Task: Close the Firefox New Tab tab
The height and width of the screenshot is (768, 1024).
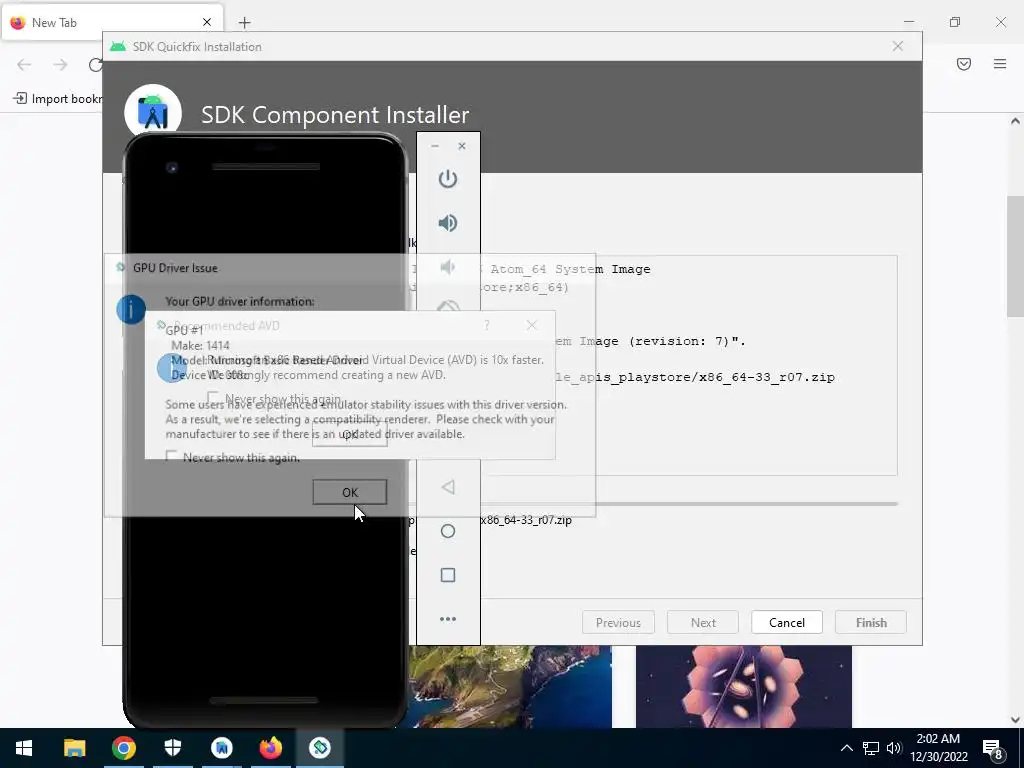Action: pyautogui.click(x=207, y=22)
